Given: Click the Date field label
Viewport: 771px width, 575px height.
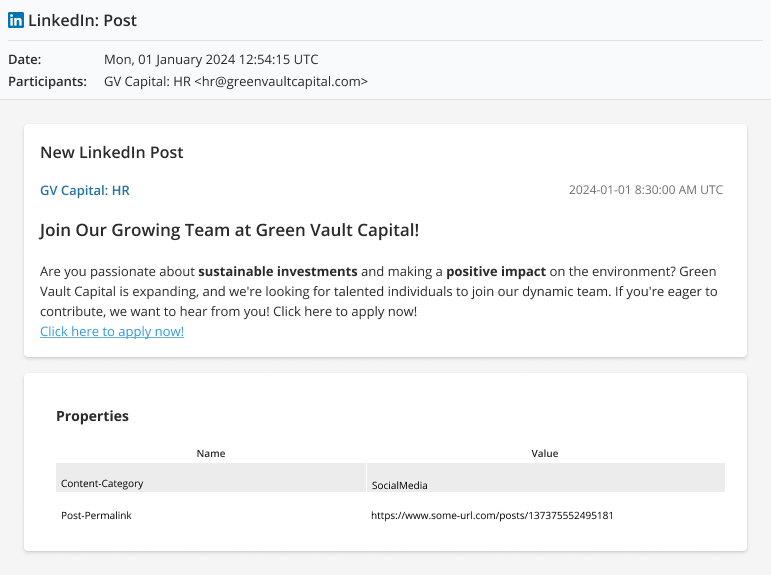Looking at the screenshot, I should [25, 59].
